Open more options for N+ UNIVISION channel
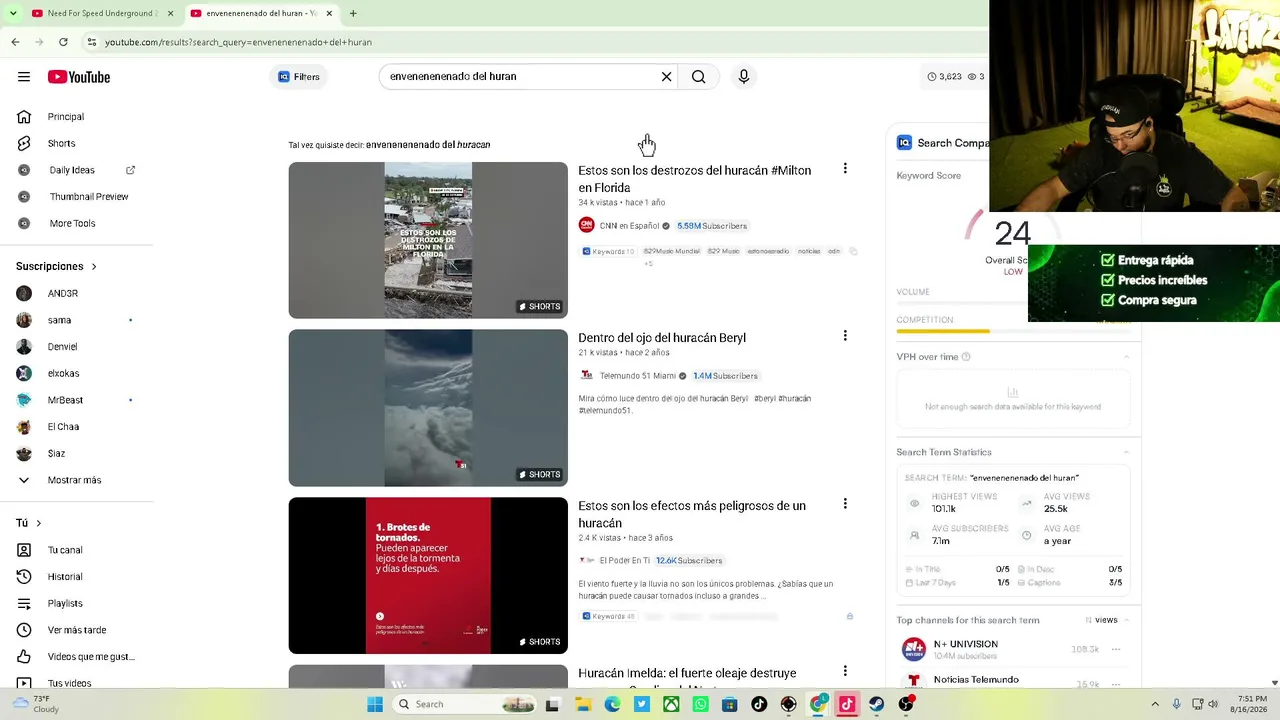 click(x=1116, y=649)
